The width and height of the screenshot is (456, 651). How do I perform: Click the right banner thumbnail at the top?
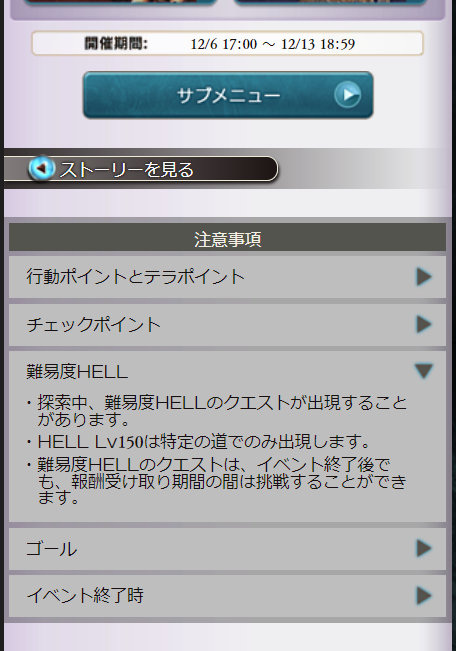(330, 2)
